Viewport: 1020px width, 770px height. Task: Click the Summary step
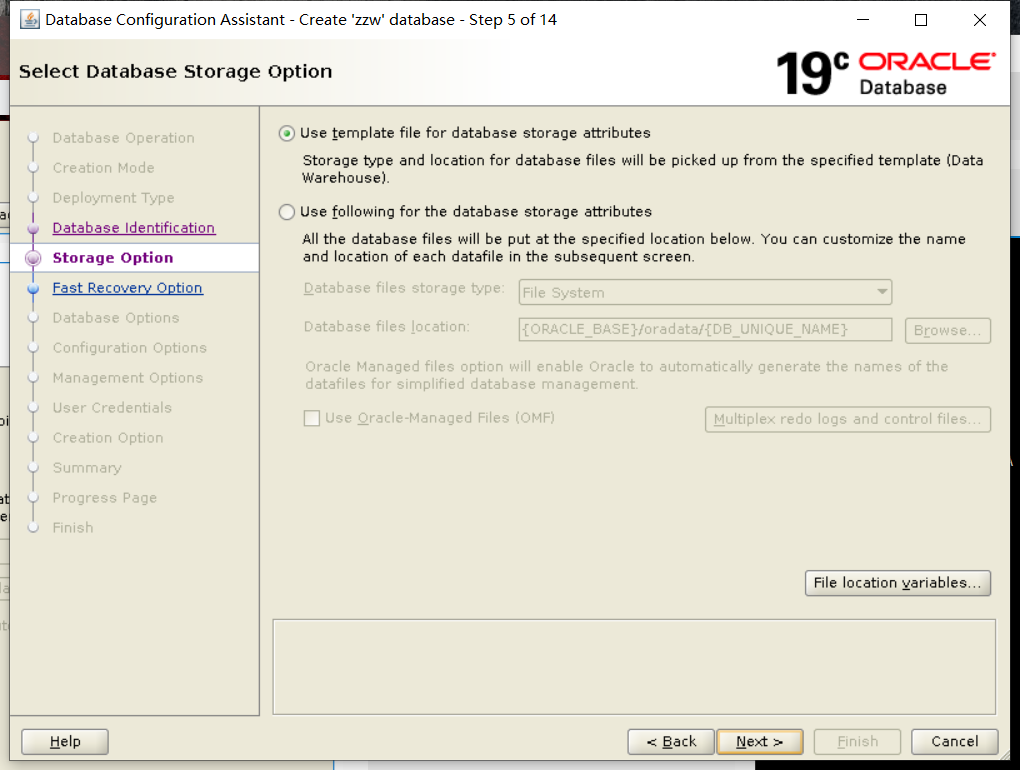coord(87,468)
